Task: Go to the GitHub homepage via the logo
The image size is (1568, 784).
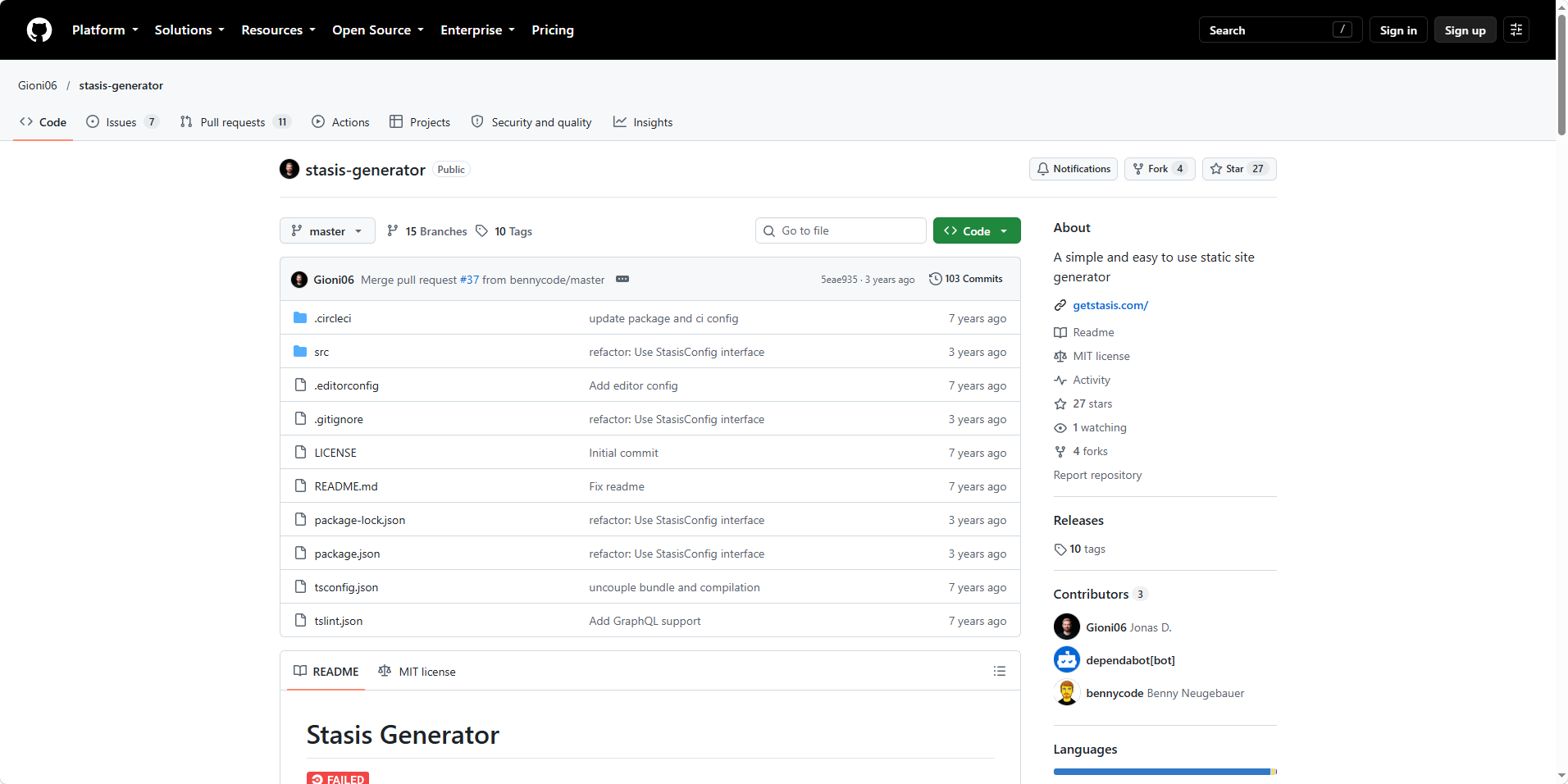Action: click(x=39, y=30)
